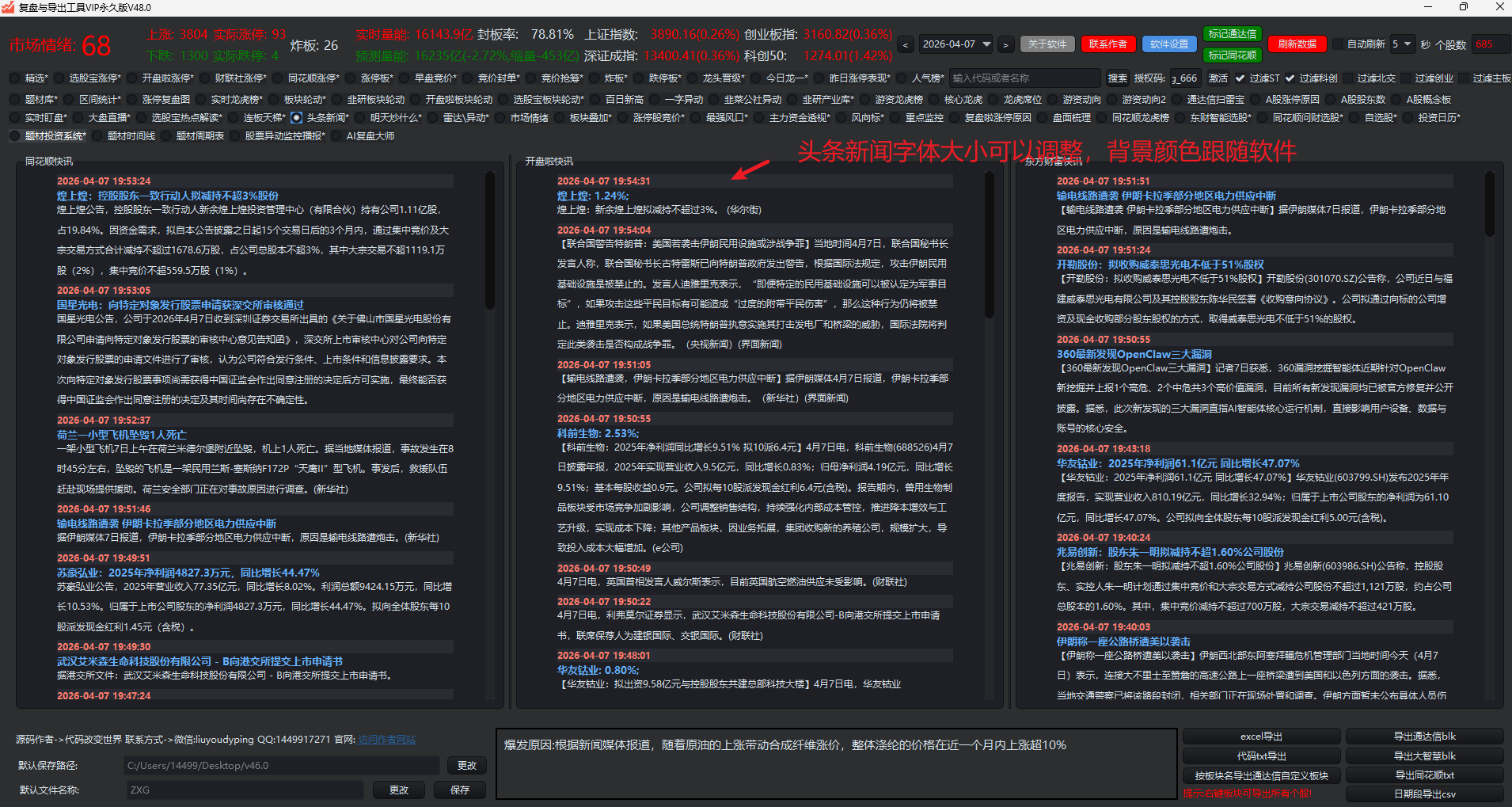Enable the 自动刷新 auto-refresh checkbox
The width and height of the screenshot is (1512, 807).
pyautogui.click(x=1338, y=44)
